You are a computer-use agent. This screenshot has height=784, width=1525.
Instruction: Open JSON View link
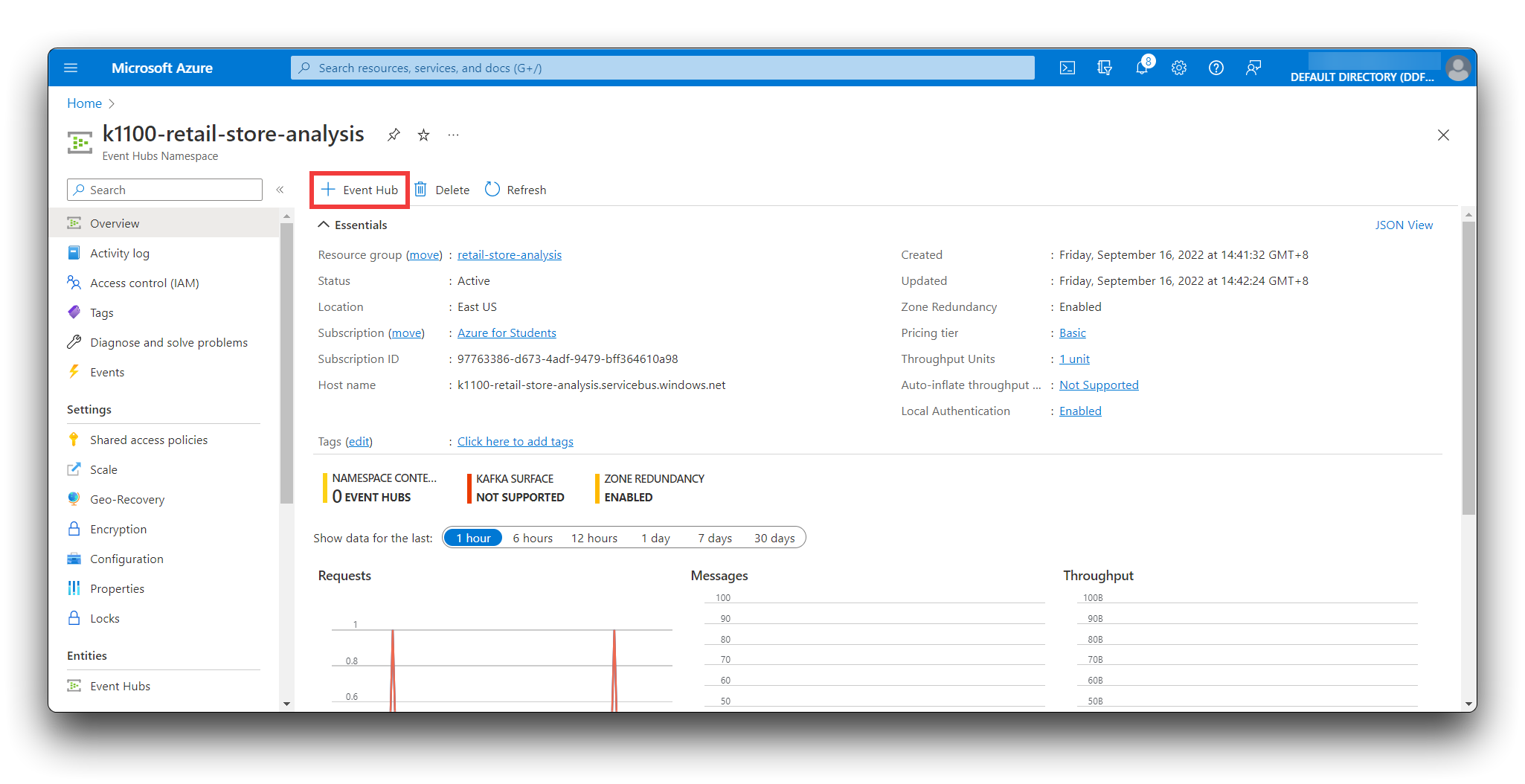click(1403, 225)
